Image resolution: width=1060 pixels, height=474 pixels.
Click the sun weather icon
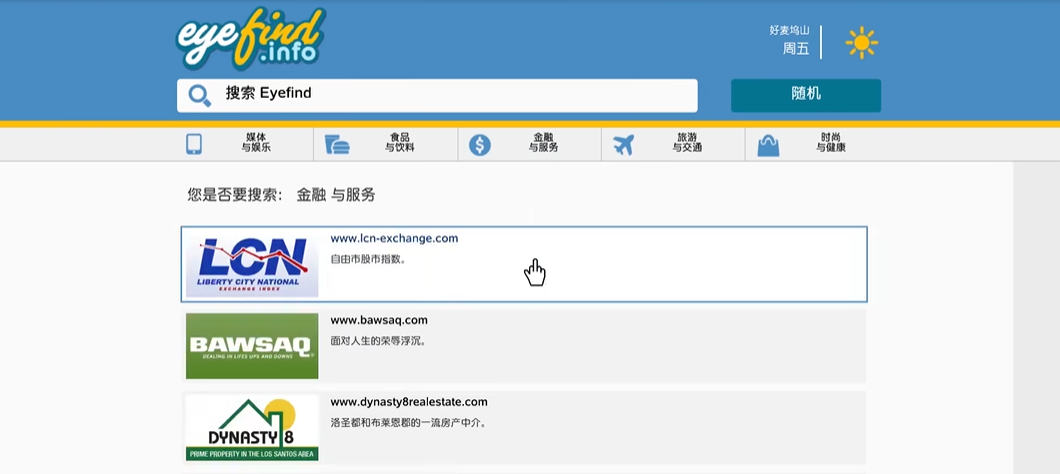pyautogui.click(x=860, y=43)
